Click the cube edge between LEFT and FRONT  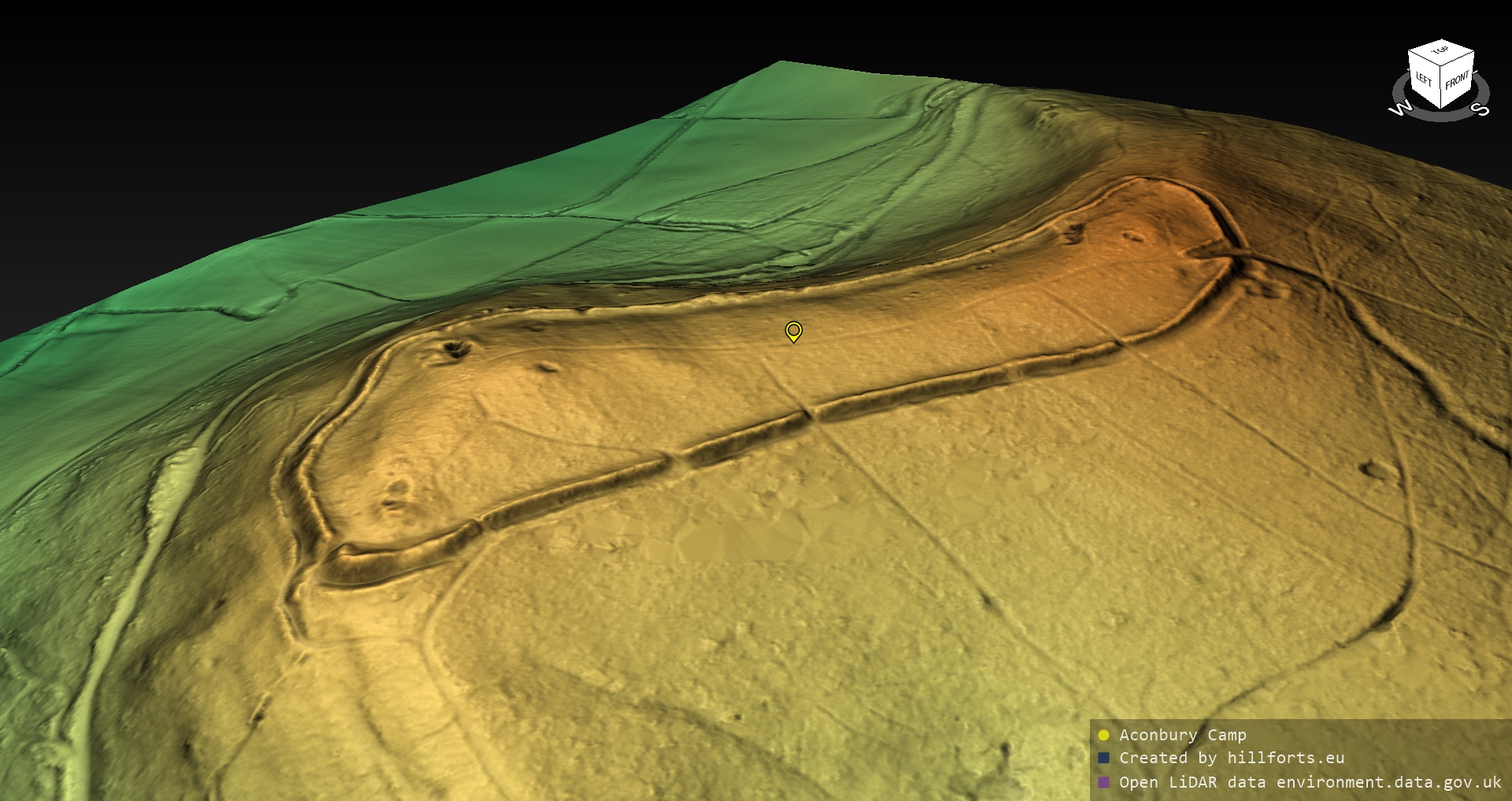1442,88
